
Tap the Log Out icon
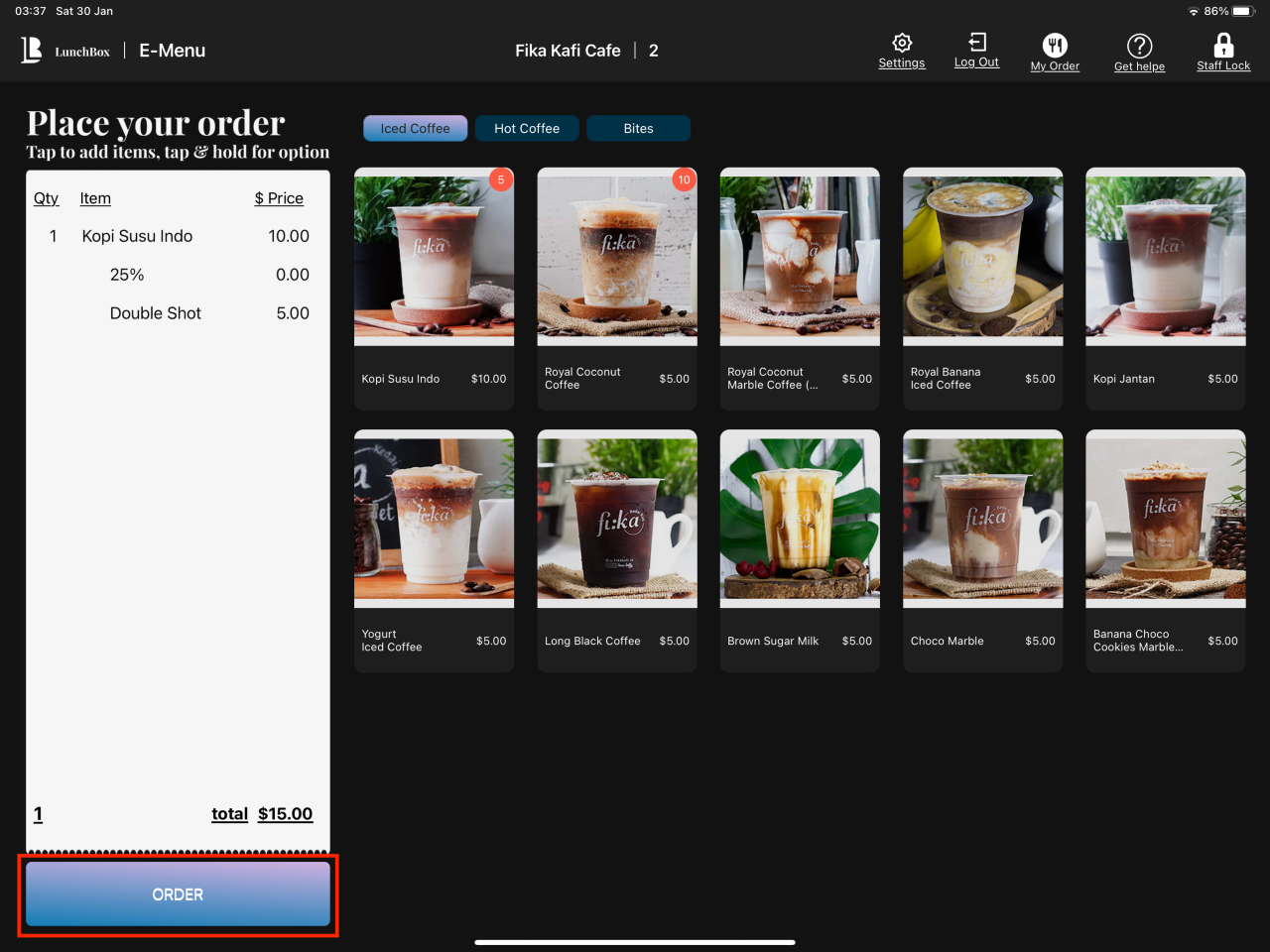(x=977, y=42)
